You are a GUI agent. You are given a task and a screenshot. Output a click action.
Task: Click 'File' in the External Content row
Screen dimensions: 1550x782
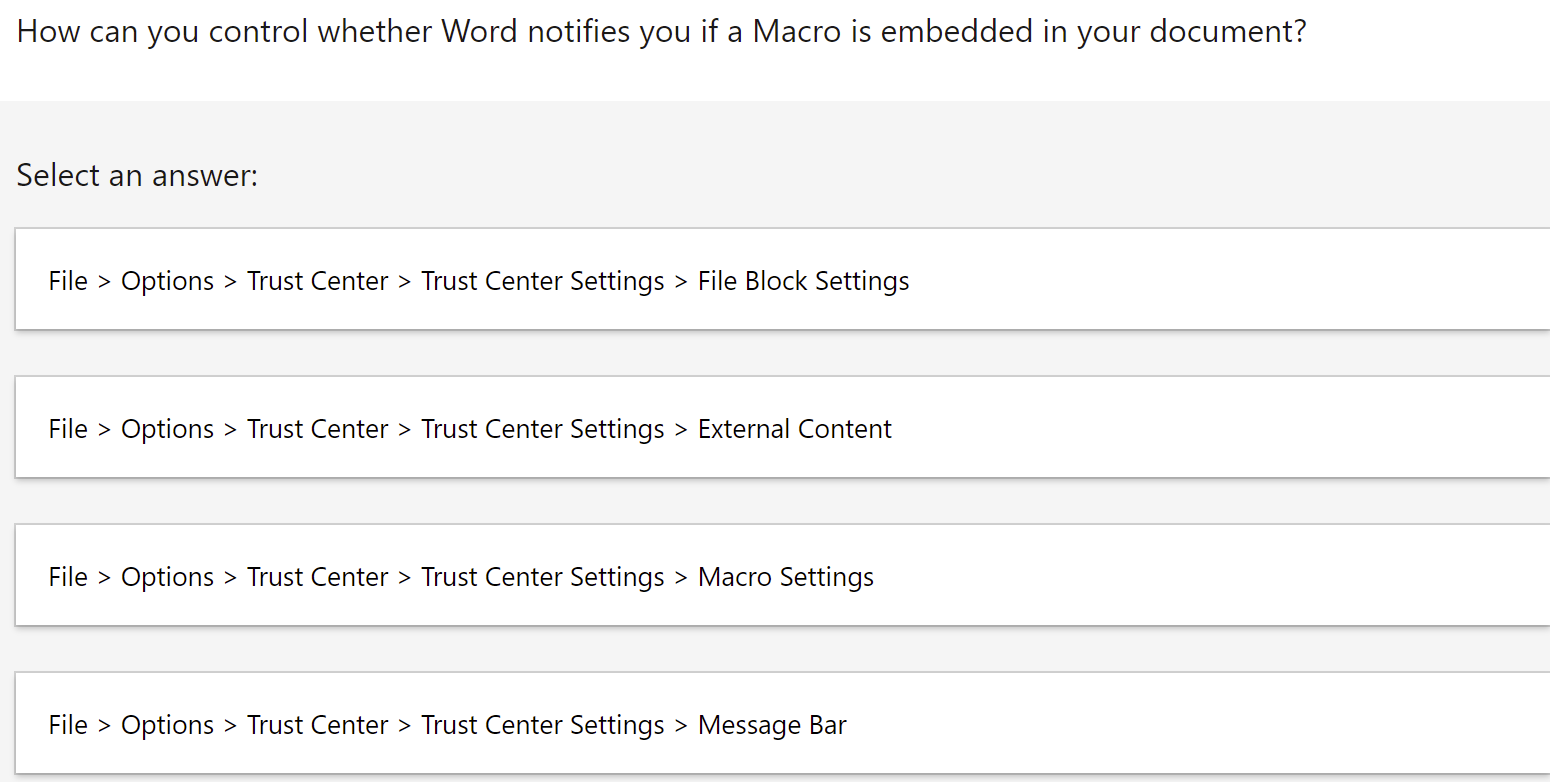point(68,429)
